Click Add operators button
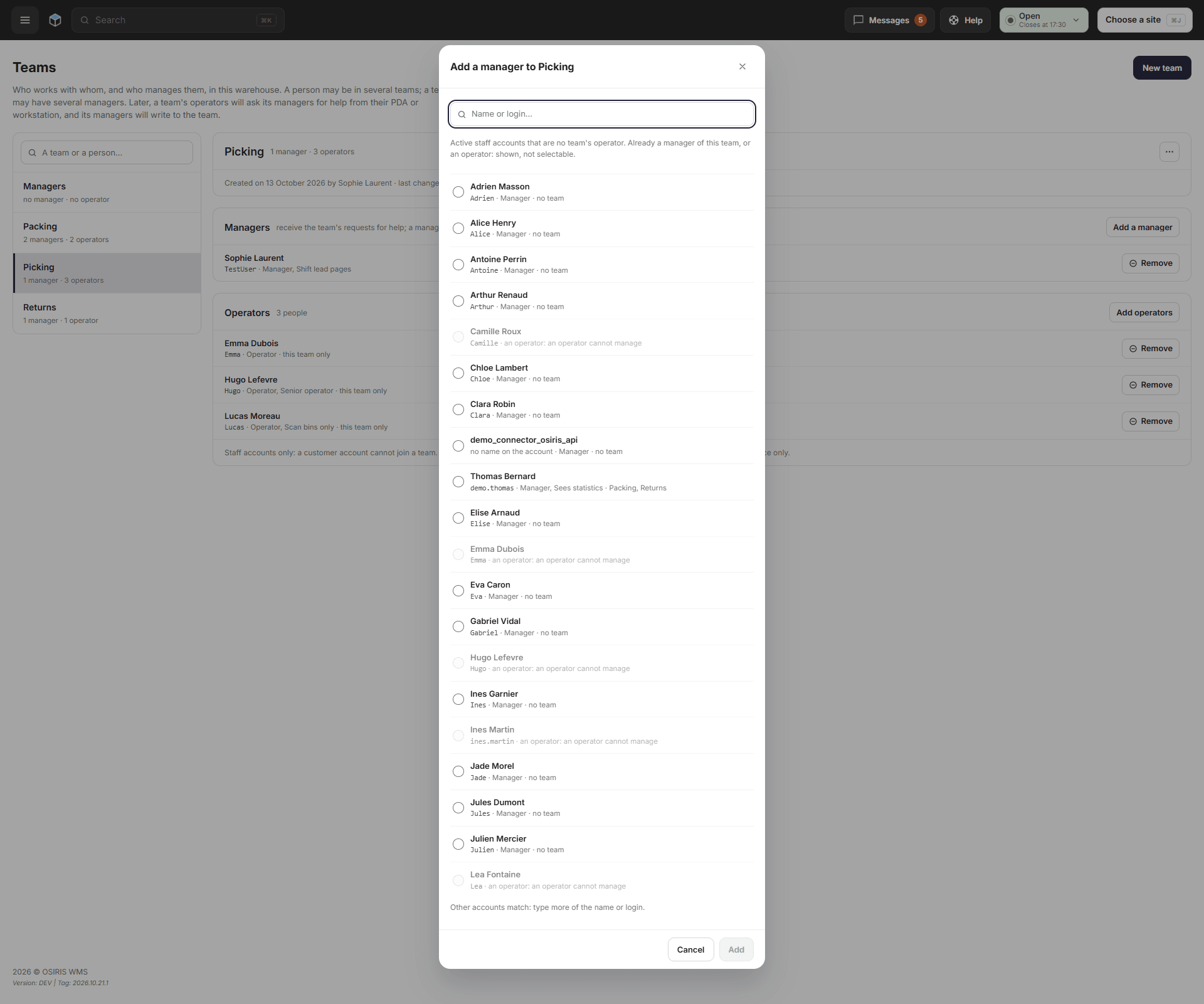 (1144, 312)
